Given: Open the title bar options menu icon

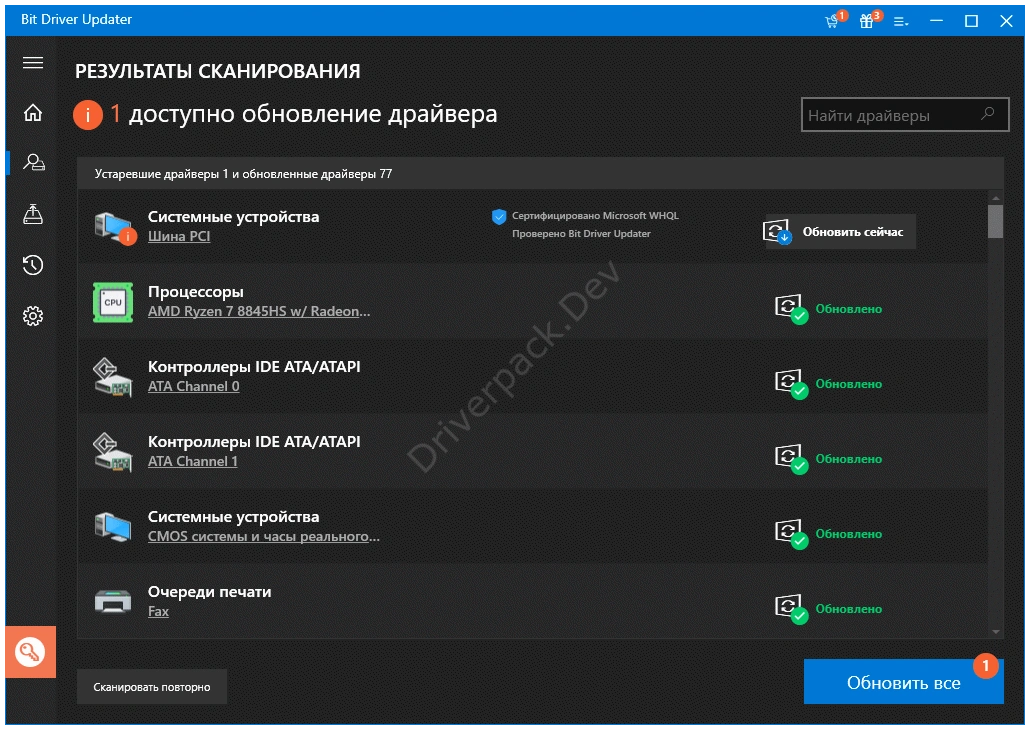Looking at the screenshot, I should click(901, 22).
